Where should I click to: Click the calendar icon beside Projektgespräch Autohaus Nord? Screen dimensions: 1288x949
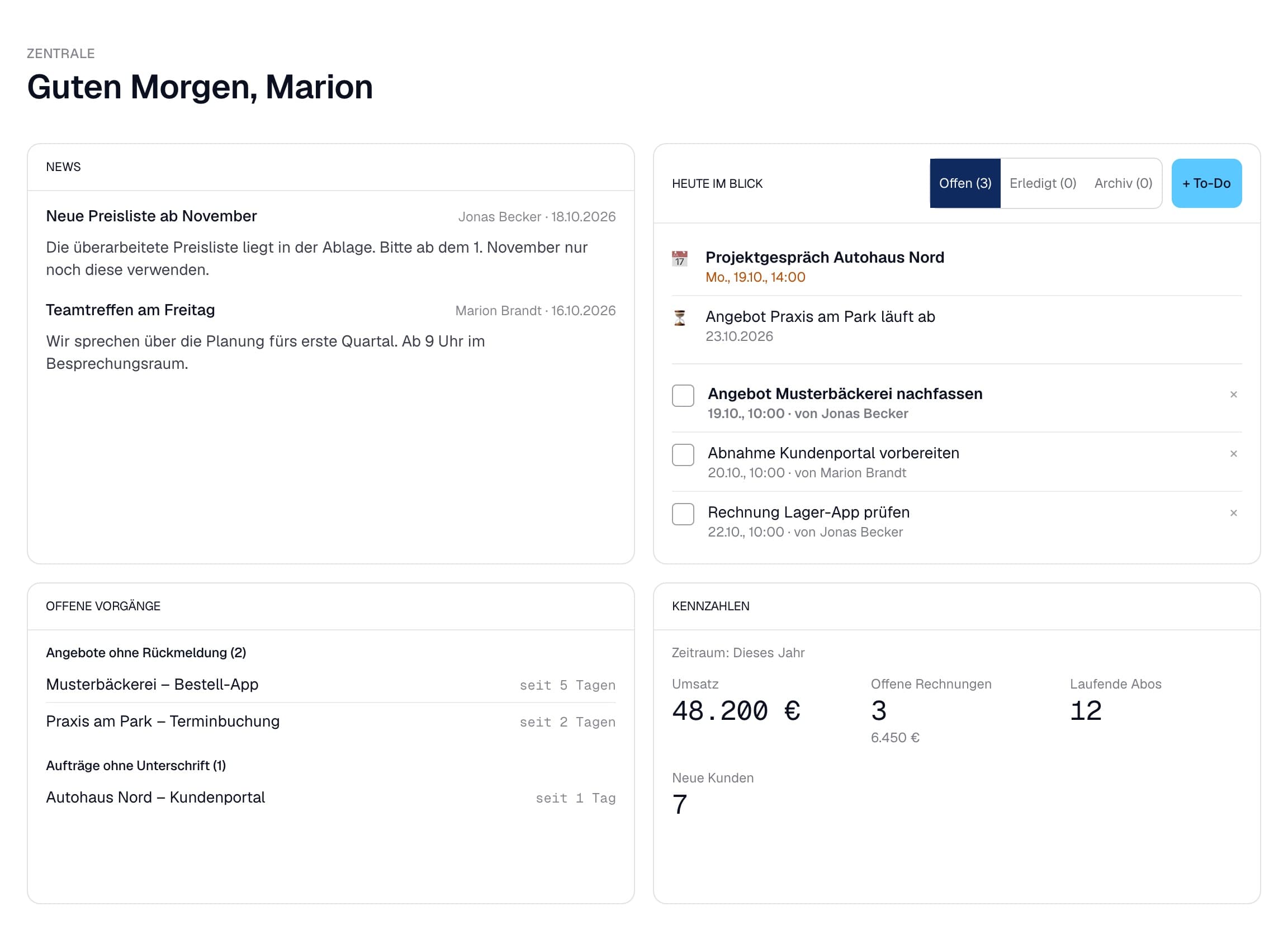[680, 259]
